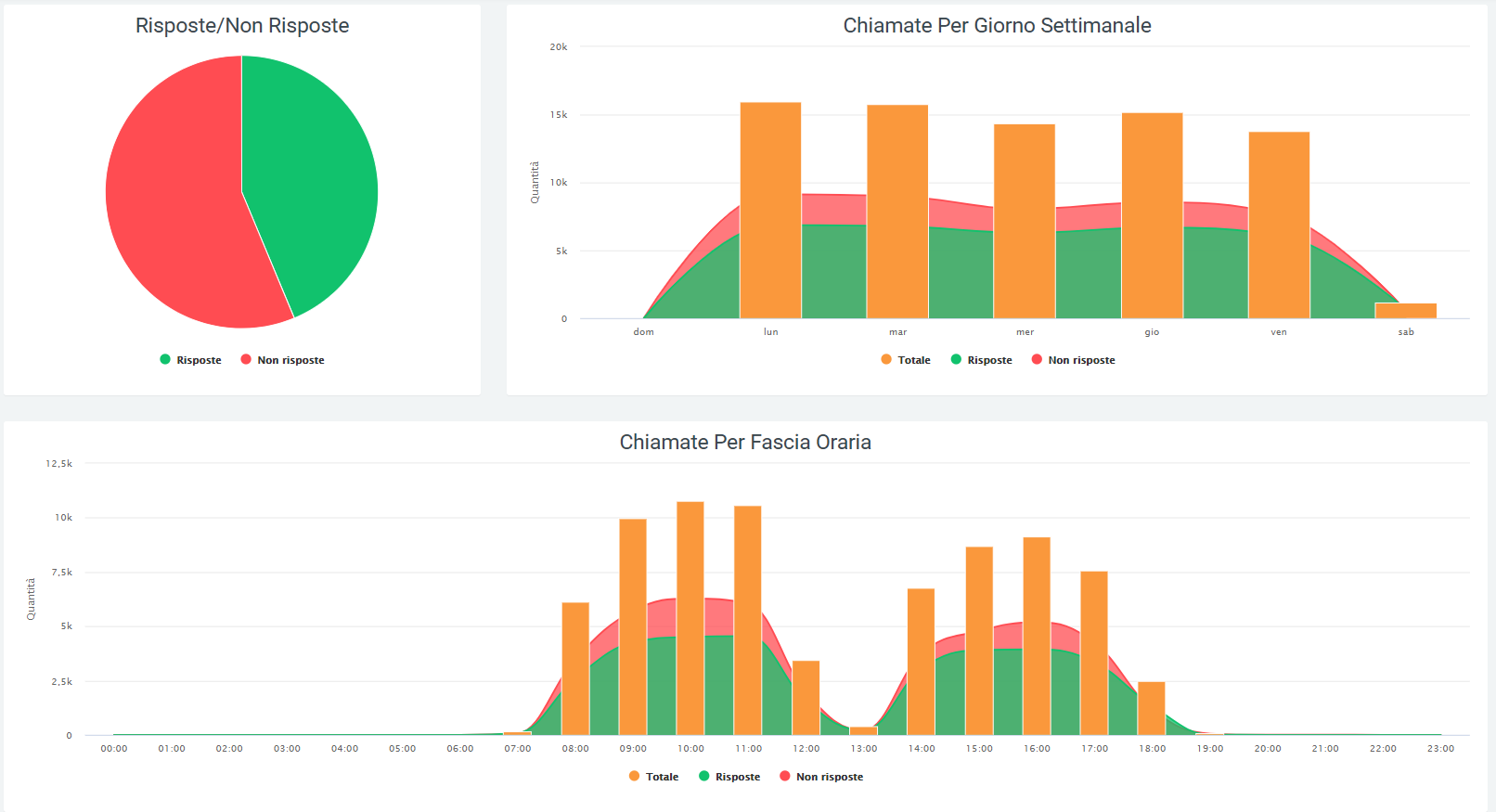Select the orange lun bar
The height and width of the screenshot is (812, 1496).
[770, 211]
